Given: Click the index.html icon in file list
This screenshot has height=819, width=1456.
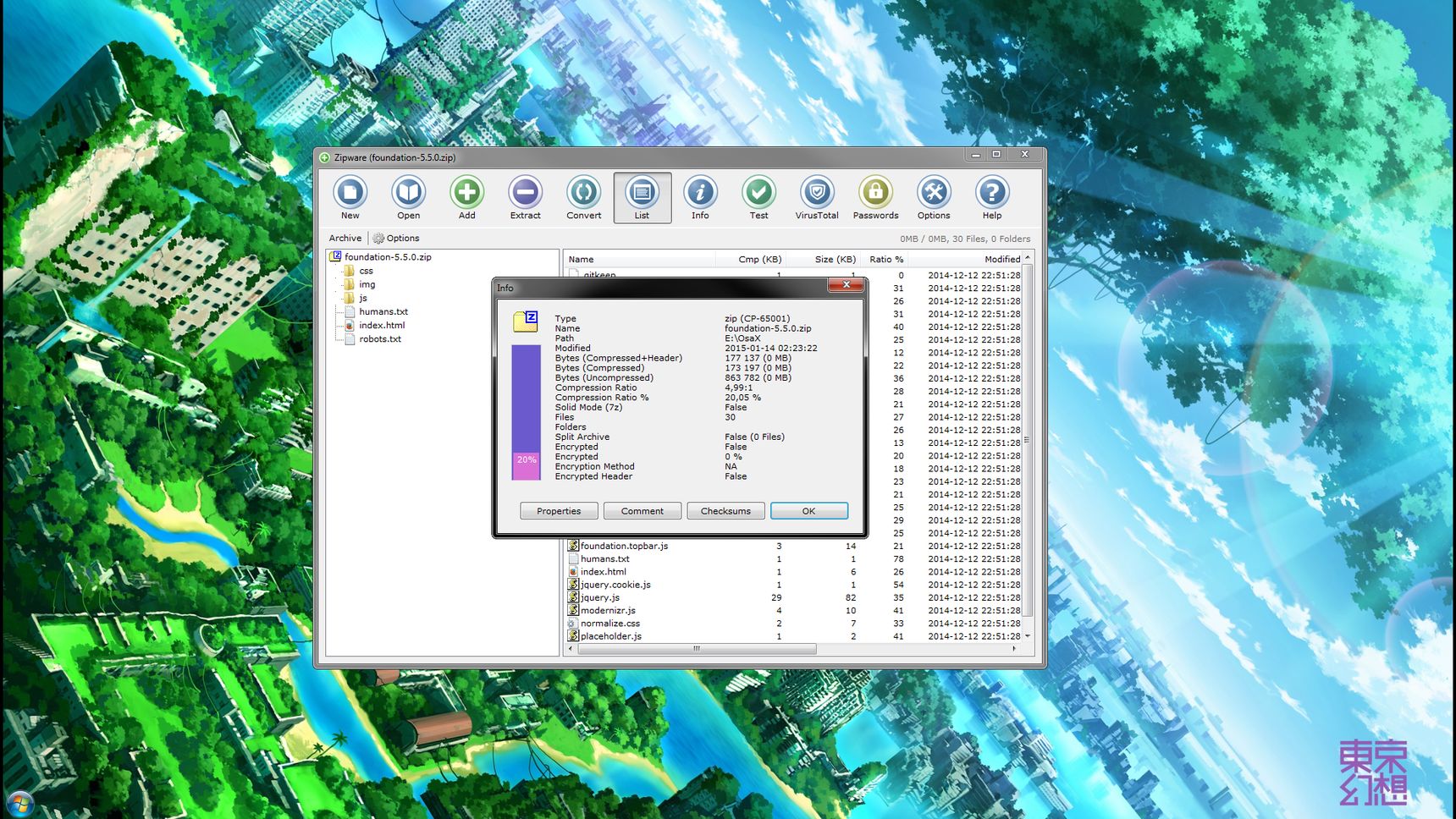Looking at the screenshot, I should point(573,572).
